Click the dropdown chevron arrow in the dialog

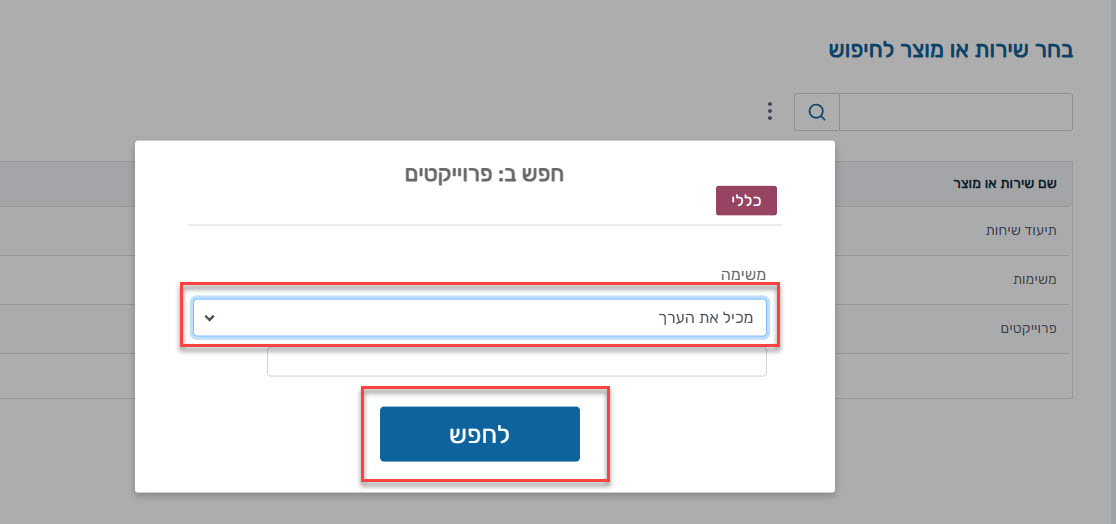point(209,318)
